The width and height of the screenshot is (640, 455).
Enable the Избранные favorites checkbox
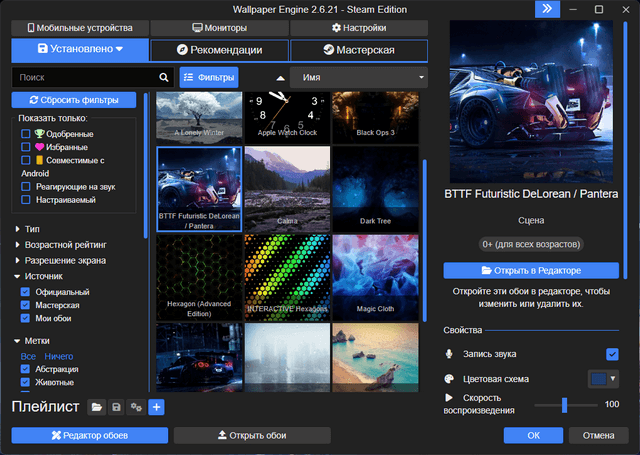coord(26,147)
